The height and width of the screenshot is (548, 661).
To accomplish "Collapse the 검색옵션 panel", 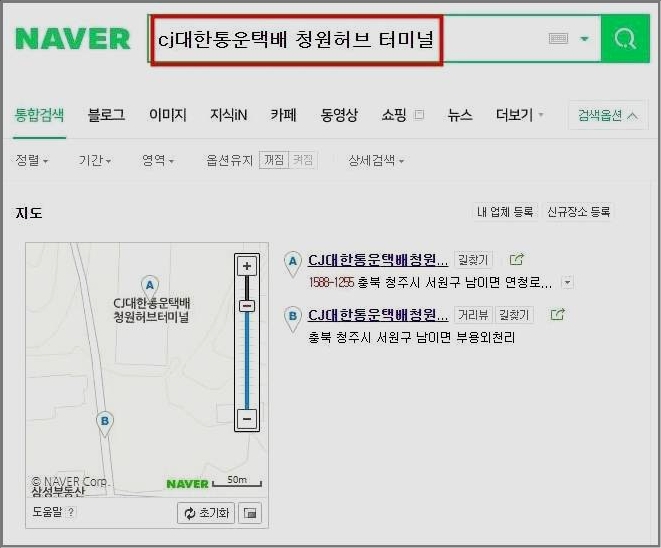I will 607,115.
